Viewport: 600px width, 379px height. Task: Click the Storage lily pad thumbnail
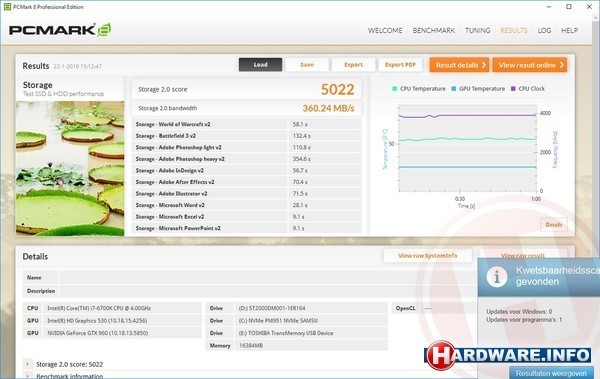pos(70,168)
